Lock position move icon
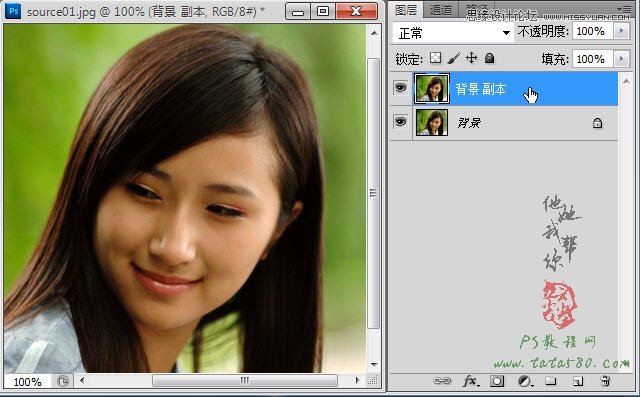The height and width of the screenshot is (397, 640). (471, 58)
